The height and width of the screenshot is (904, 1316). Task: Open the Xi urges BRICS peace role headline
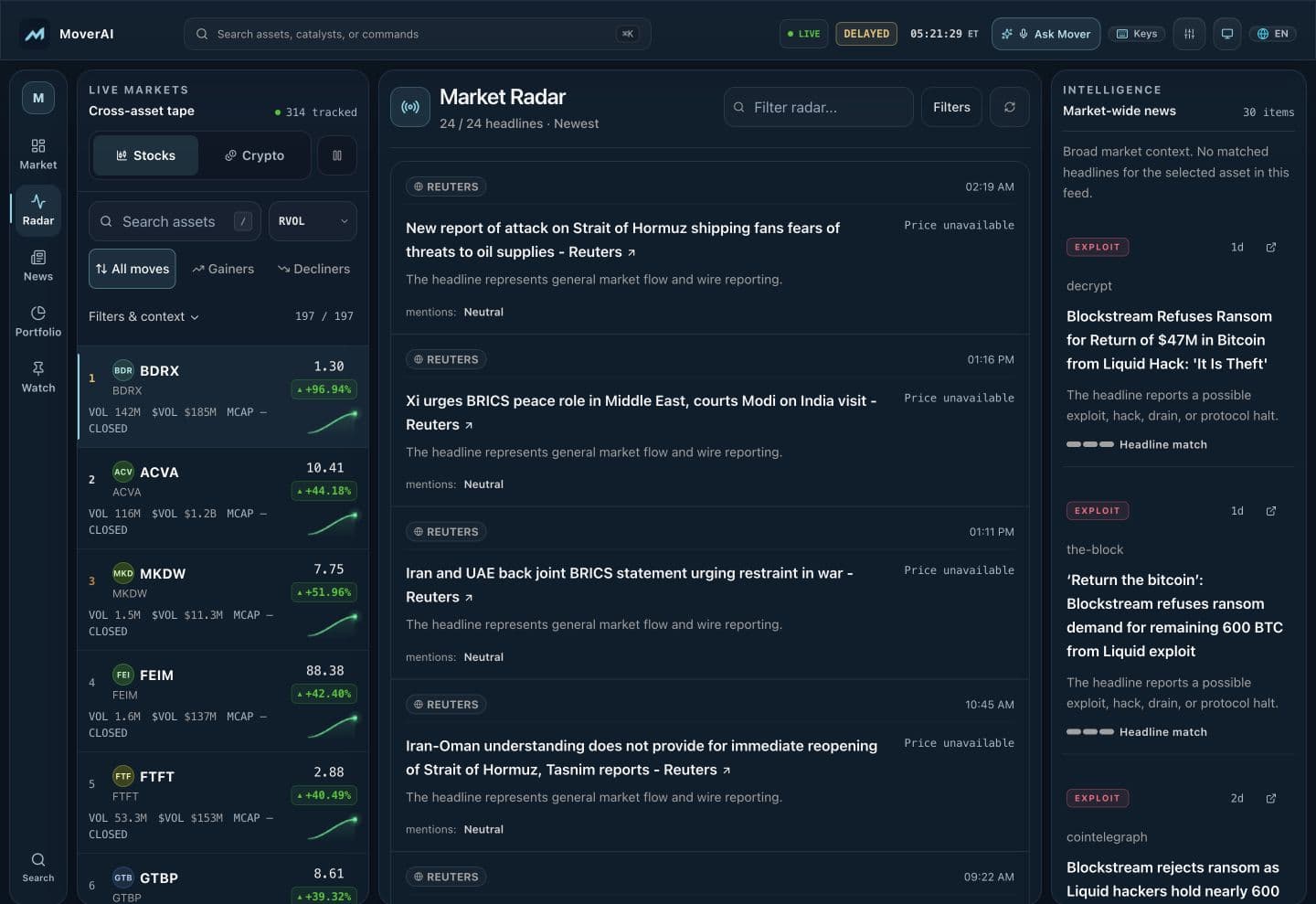pos(641,412)
